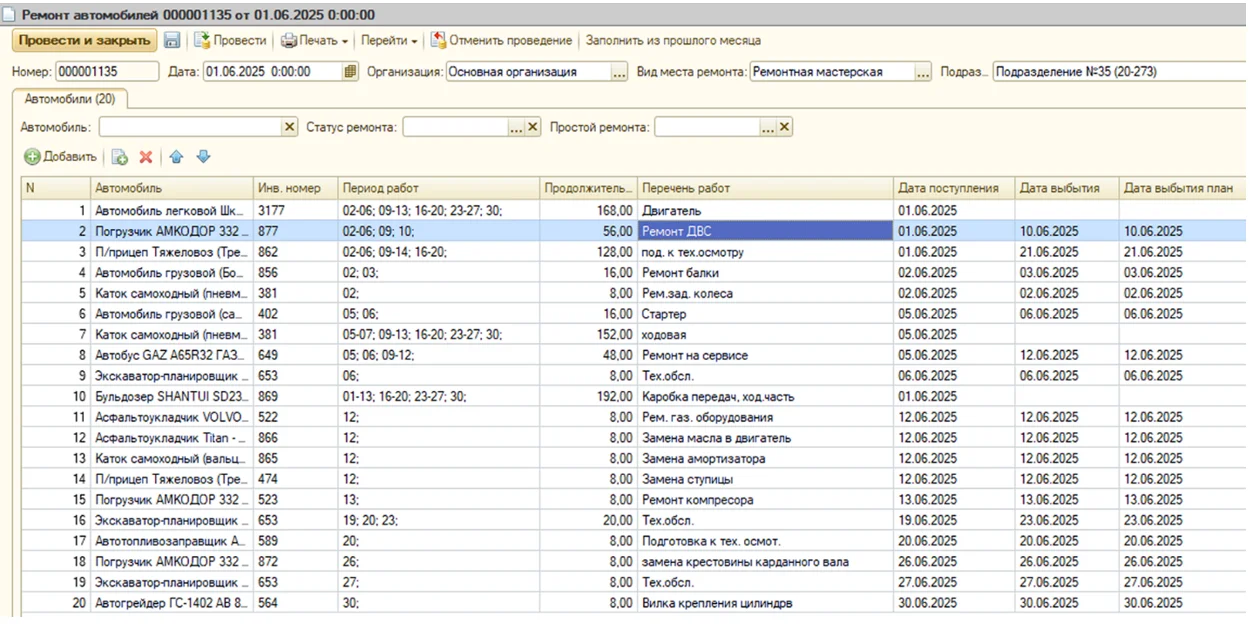Expand the Перейти menu
1250x631 pixels.
click(x=390, y=41)
